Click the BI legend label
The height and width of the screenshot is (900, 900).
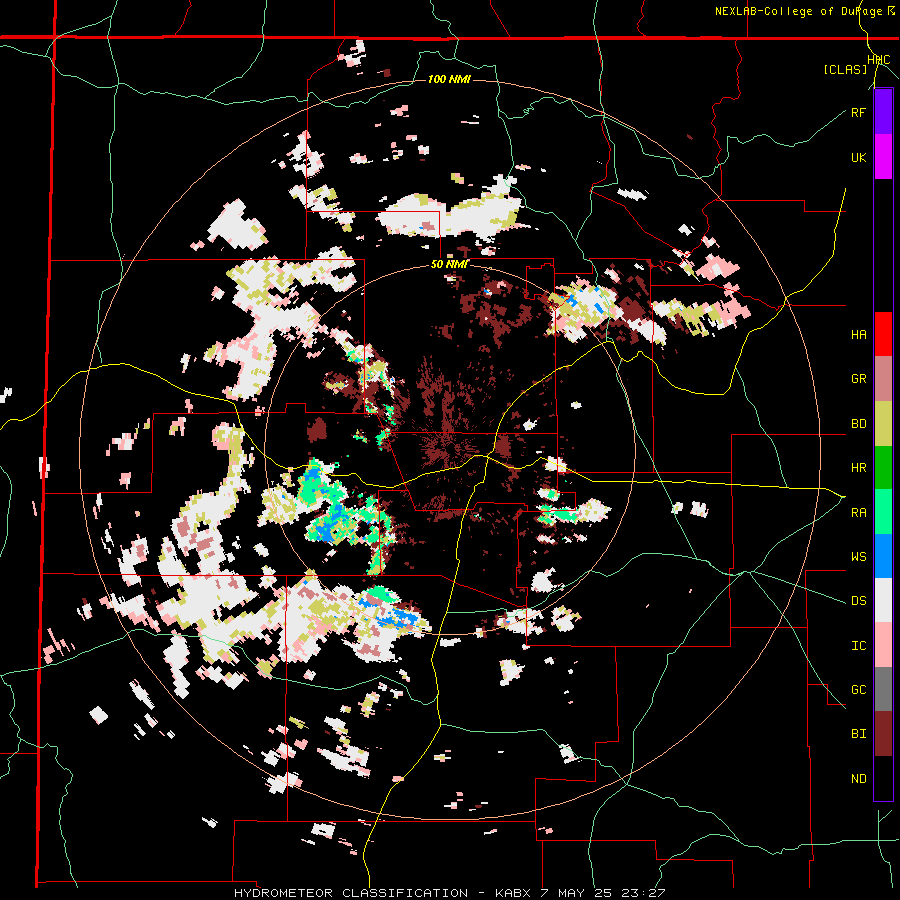858,734
